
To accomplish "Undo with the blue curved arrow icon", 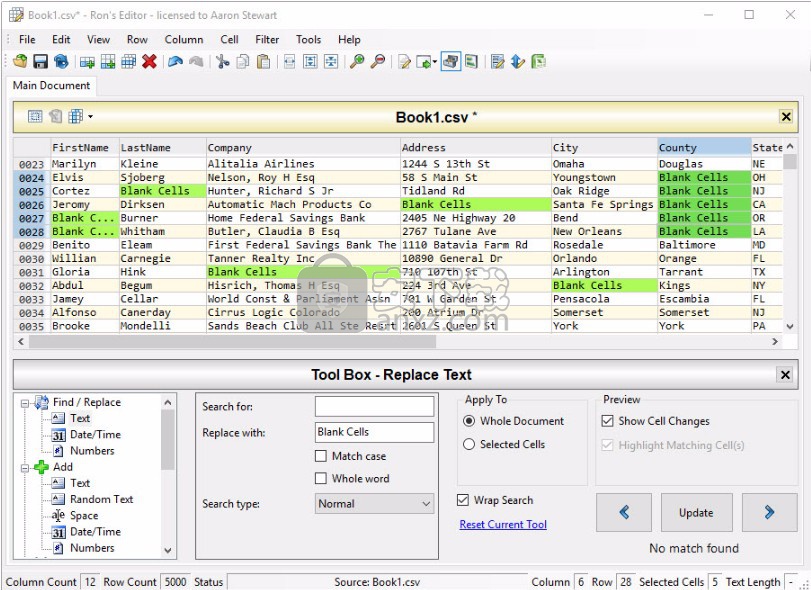I will click(175, 62).
